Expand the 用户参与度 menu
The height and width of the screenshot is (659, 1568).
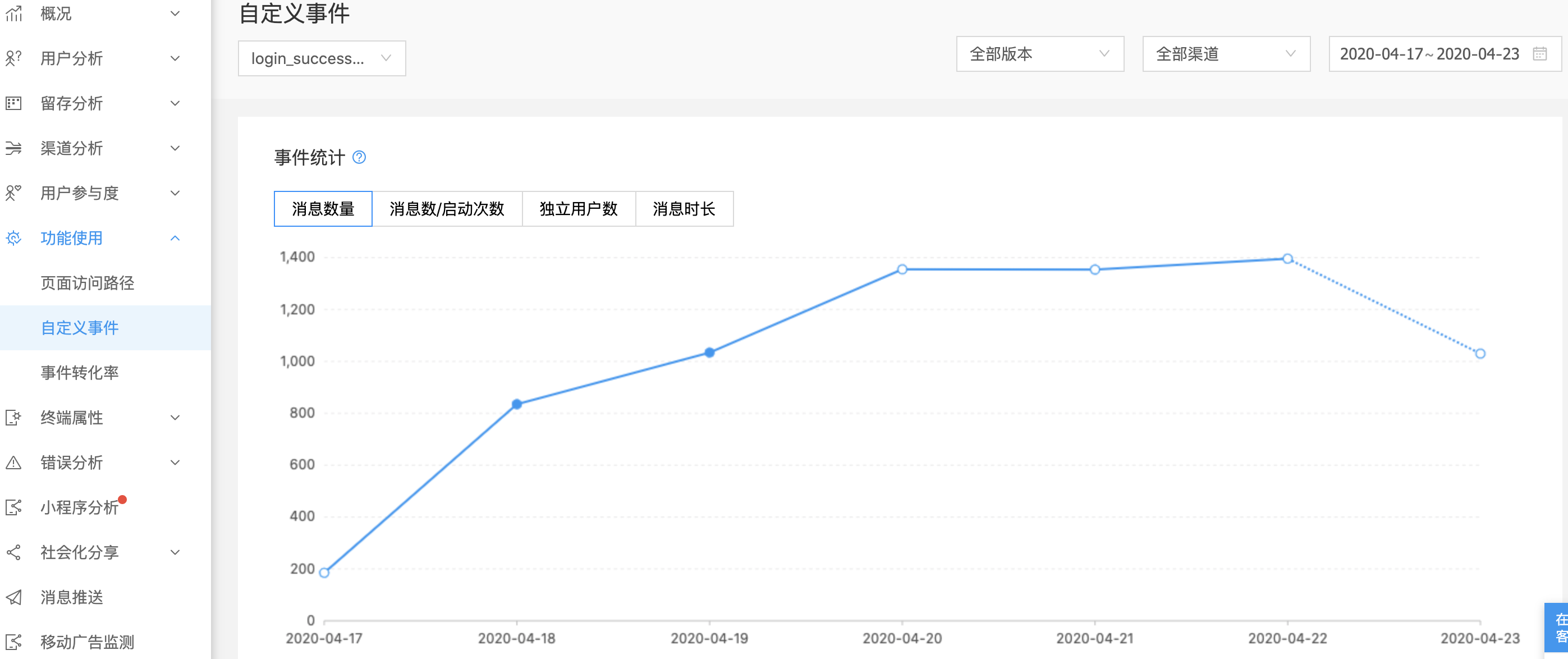[x=176, y=193]
